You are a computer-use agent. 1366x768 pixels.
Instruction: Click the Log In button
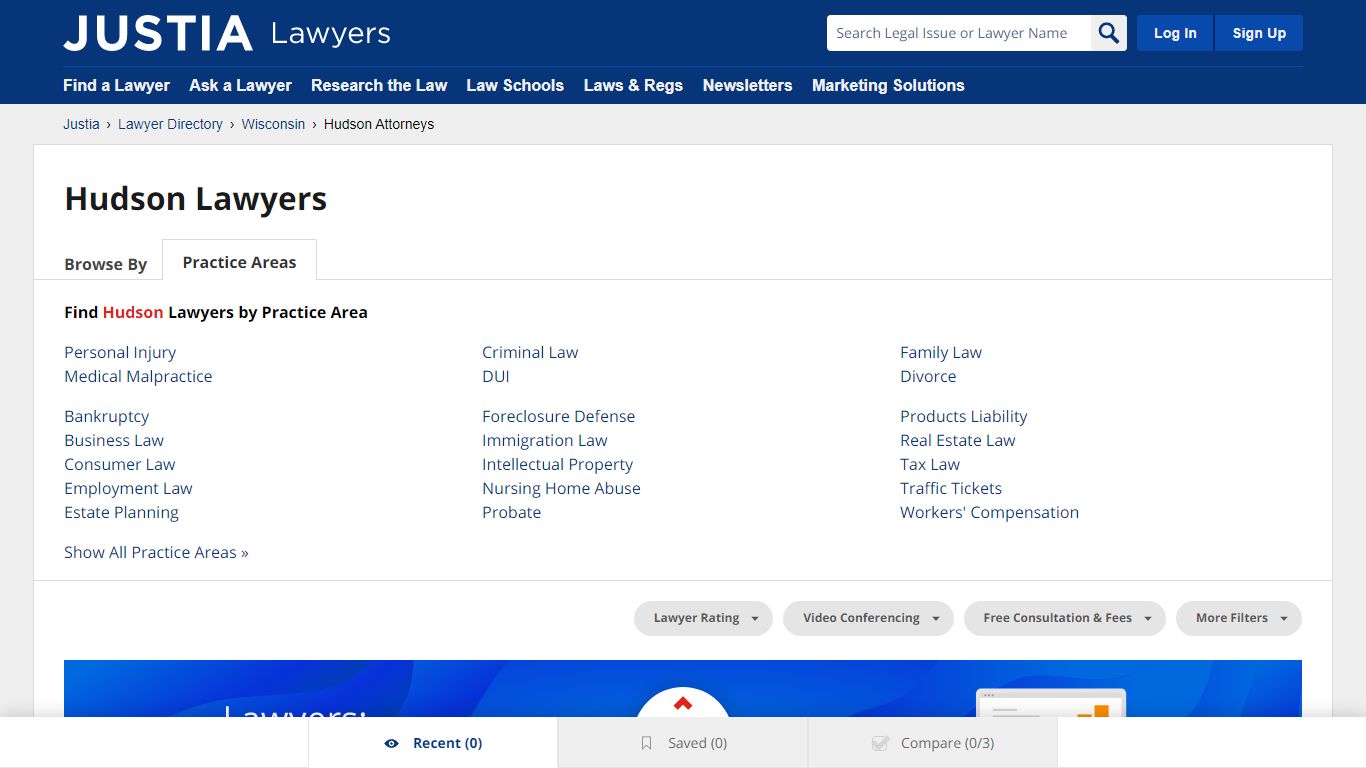point(1175,33)
